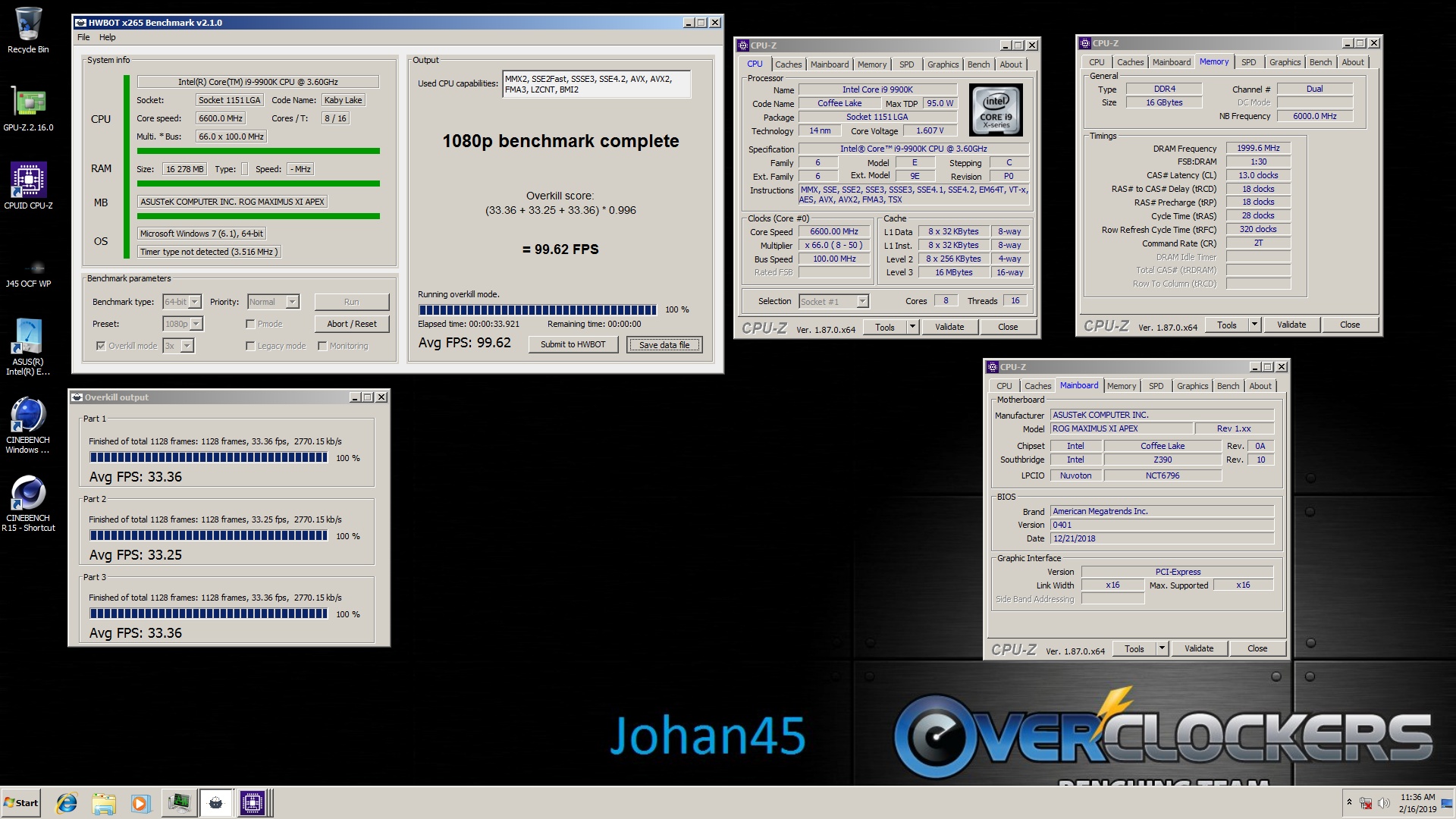This screenshot has height=819, width=1456.
Task: Select the CPU-Z taskbar icon
Action: click(253, 803)
